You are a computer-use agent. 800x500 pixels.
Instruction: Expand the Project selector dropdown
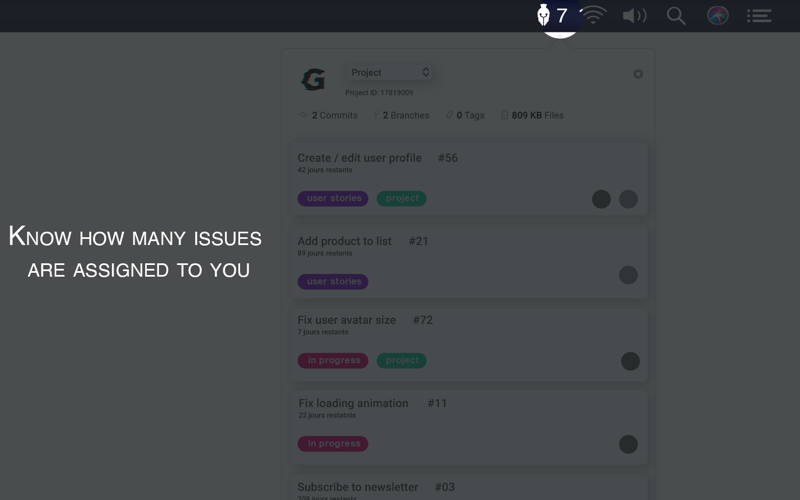tap(389, 72)
